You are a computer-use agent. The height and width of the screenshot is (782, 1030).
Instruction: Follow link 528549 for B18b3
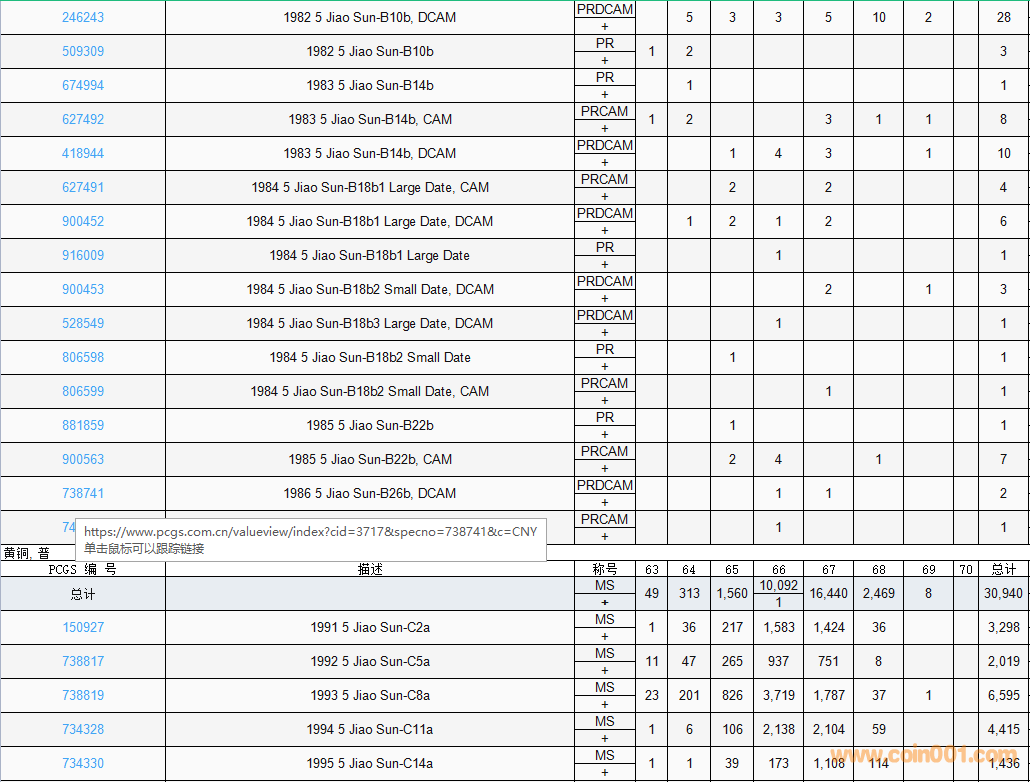tap(83, 323)
